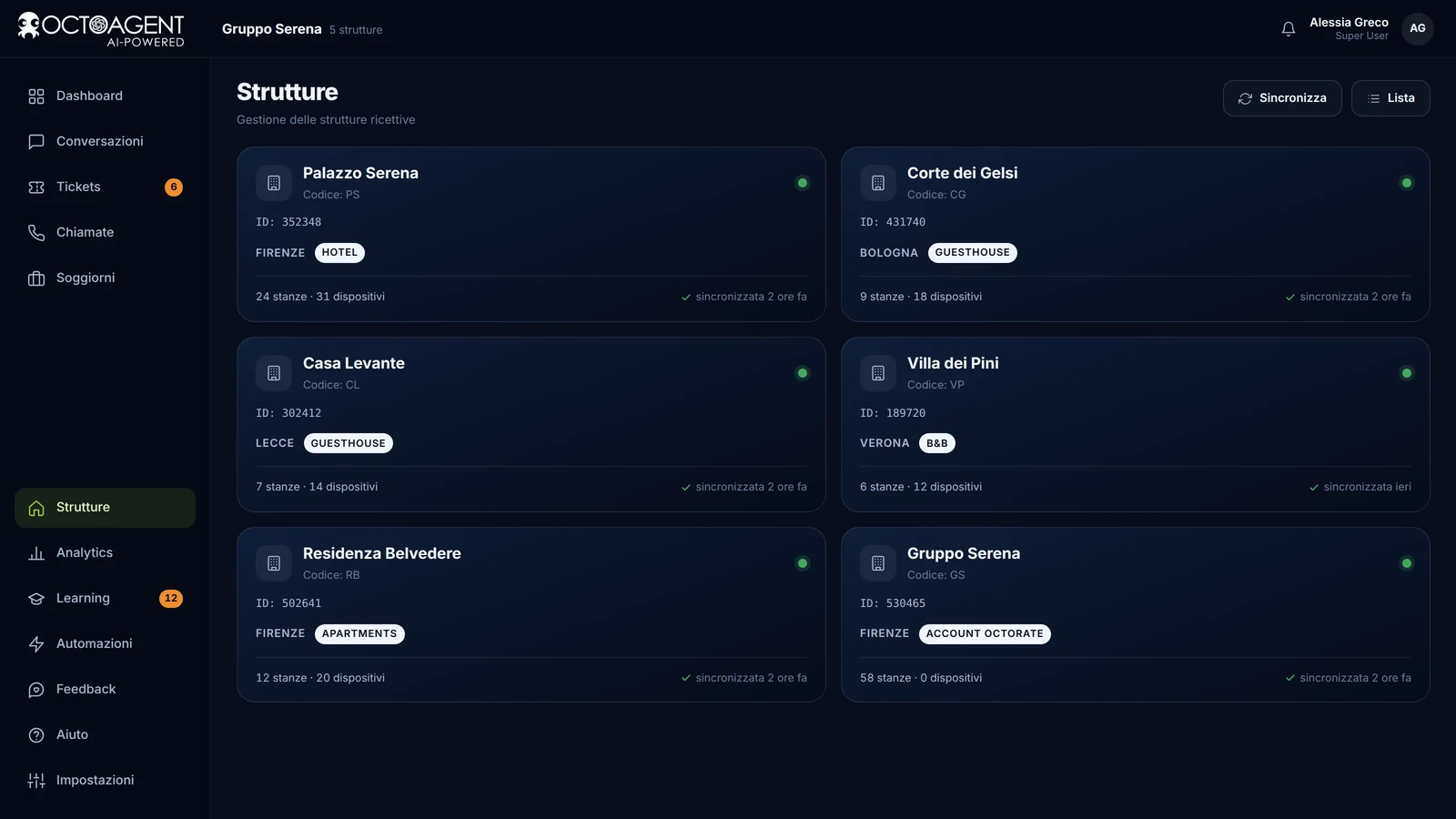1456x819 pixels.
Task: Navigate to Impostazioni
Action: 105,781
